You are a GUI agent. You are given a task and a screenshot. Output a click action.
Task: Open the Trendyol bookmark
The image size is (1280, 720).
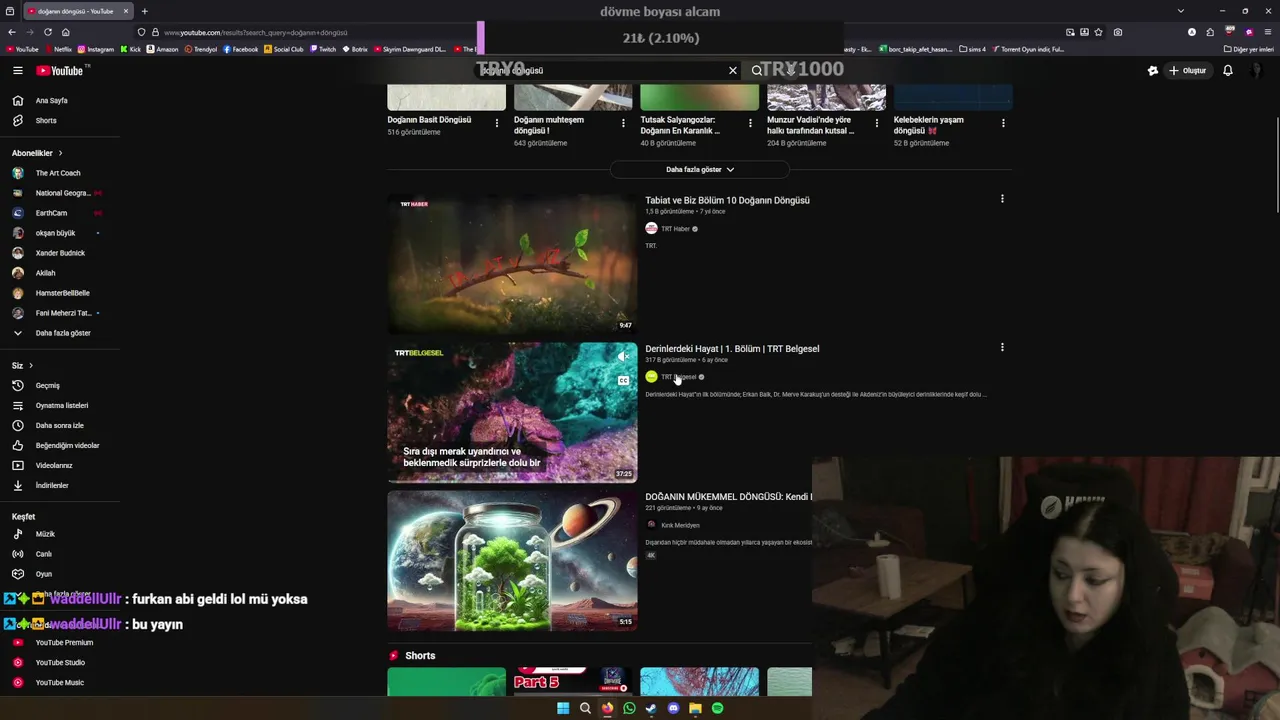click(x=200, y=49)
